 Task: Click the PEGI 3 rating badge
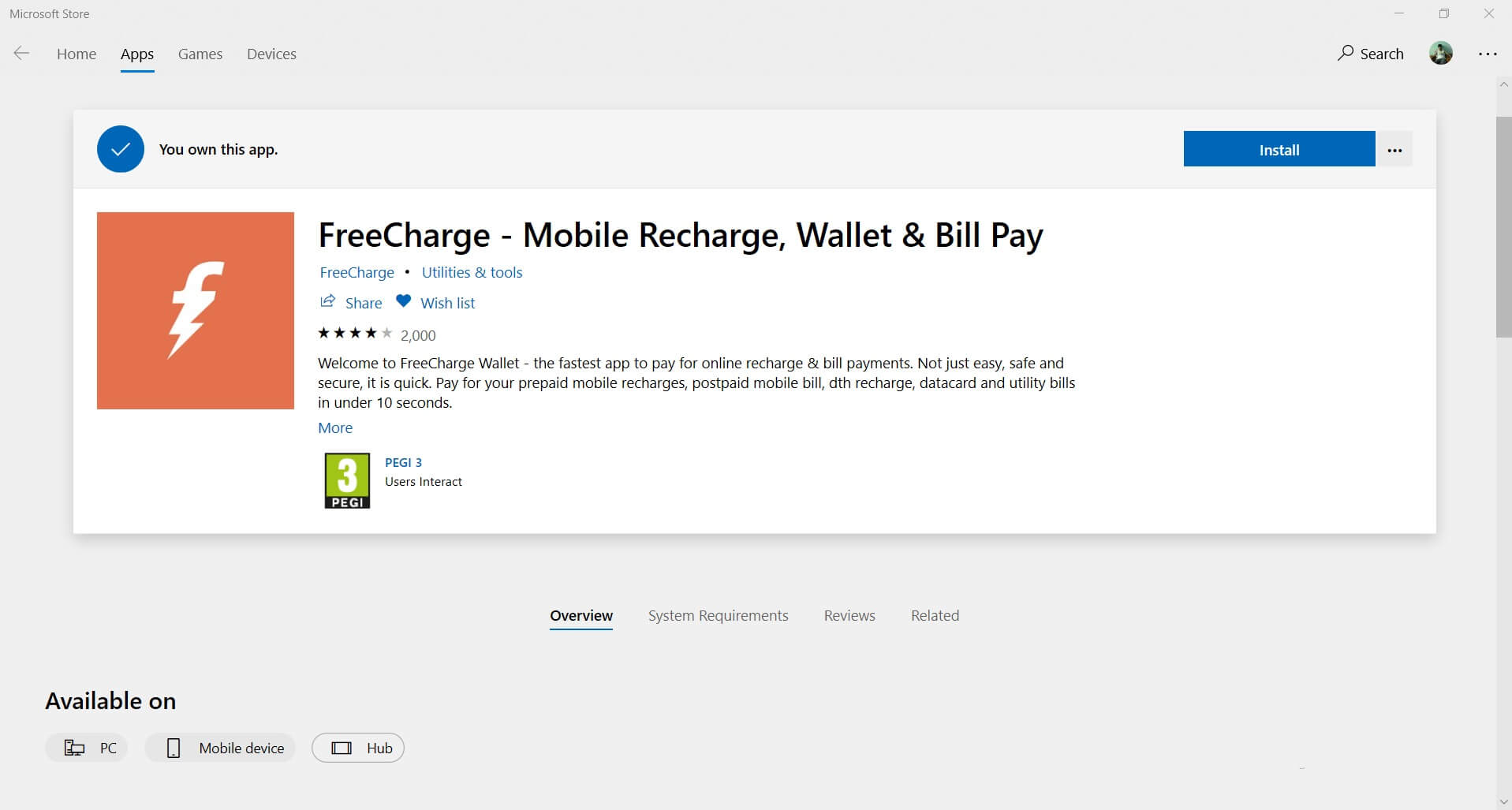click(347, 480)
